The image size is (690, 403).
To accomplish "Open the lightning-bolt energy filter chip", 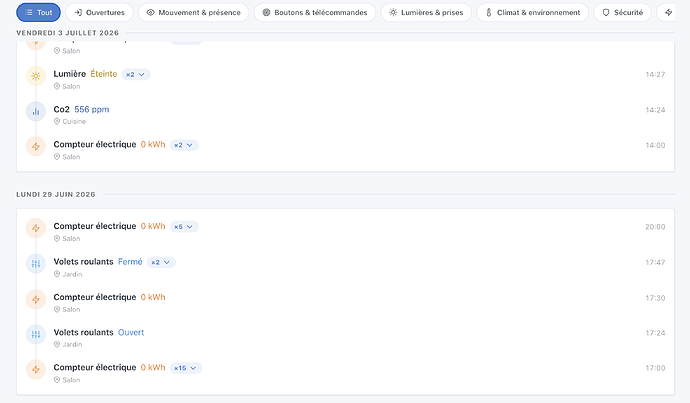I will [668, 12].
